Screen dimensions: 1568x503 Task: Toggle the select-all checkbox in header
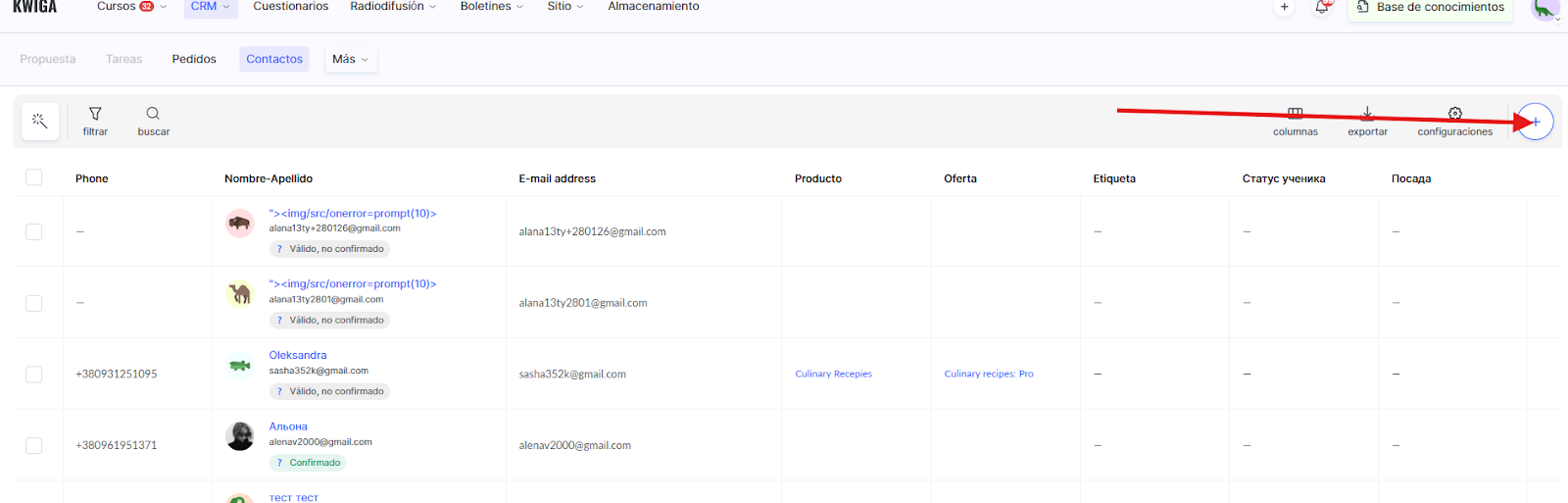pyautogui.click(x=34, y=177)
